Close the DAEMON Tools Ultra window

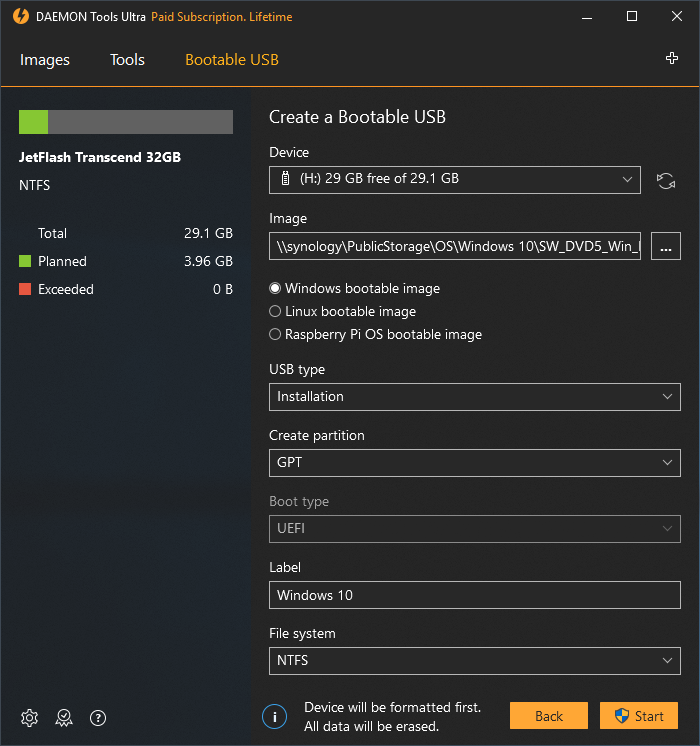point(676,17)
